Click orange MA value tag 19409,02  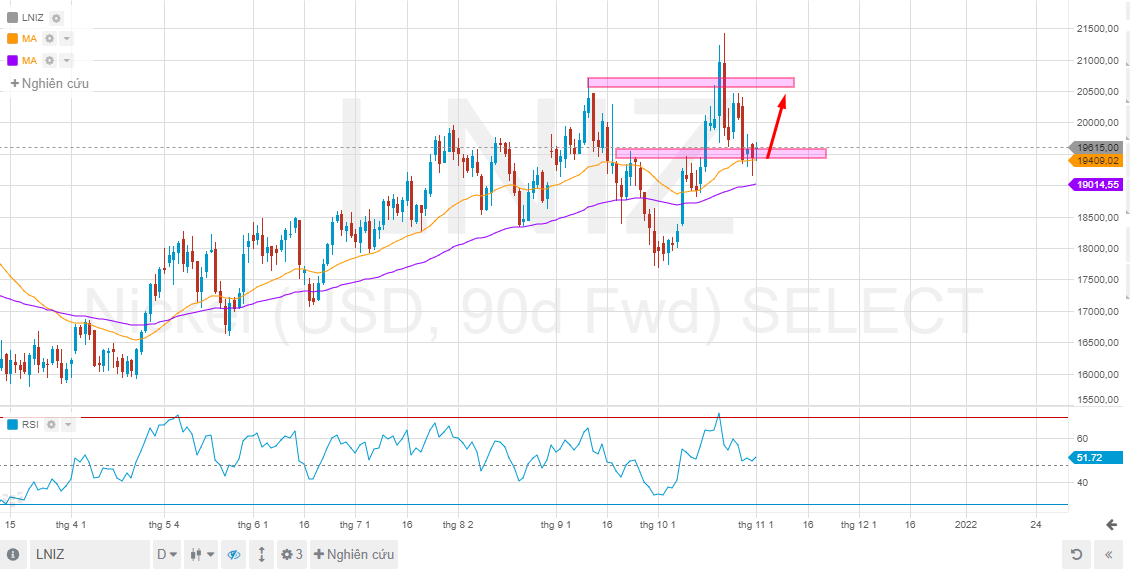[1095, 161]
